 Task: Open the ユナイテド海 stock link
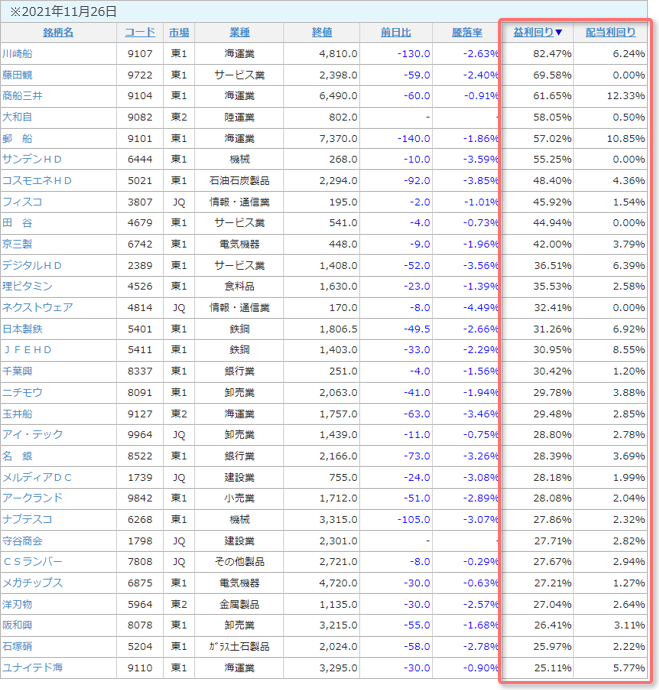click(x=33, y=668)
